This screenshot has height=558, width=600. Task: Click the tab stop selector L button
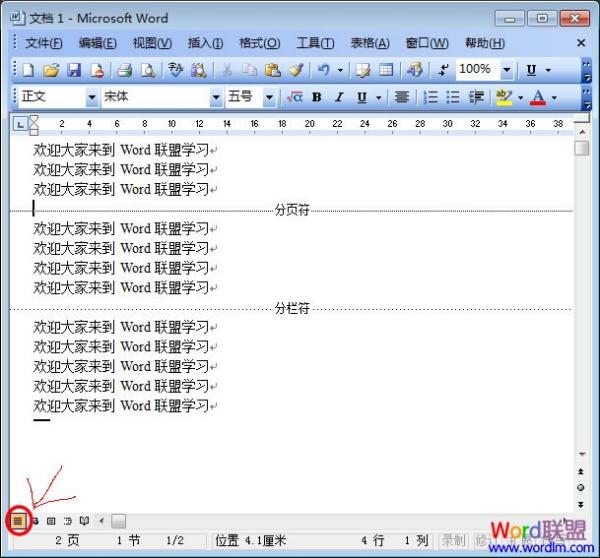tap(20, 124)
